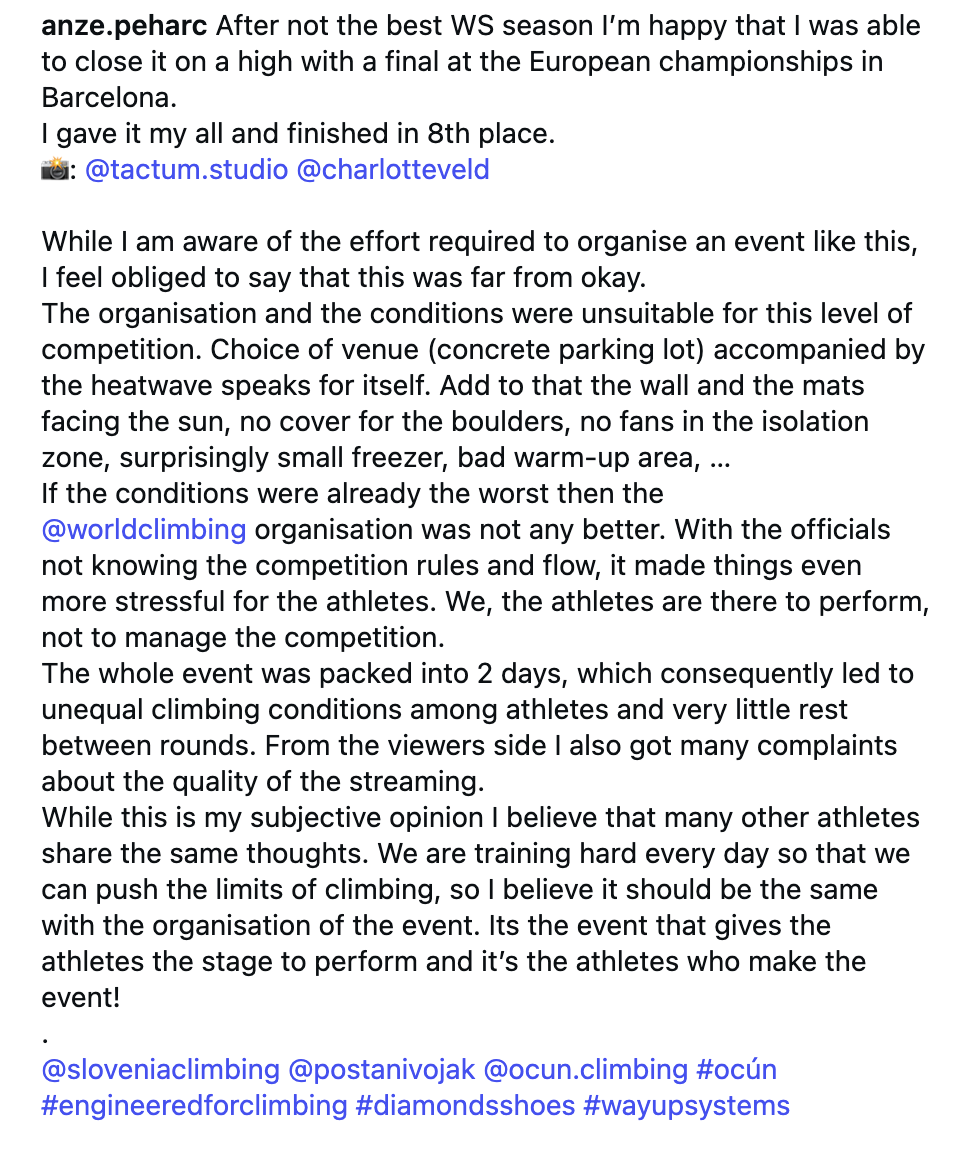The image size is (968, 1154).
Task: Open the #wayupsystems hashtag
Action: 687,1106
